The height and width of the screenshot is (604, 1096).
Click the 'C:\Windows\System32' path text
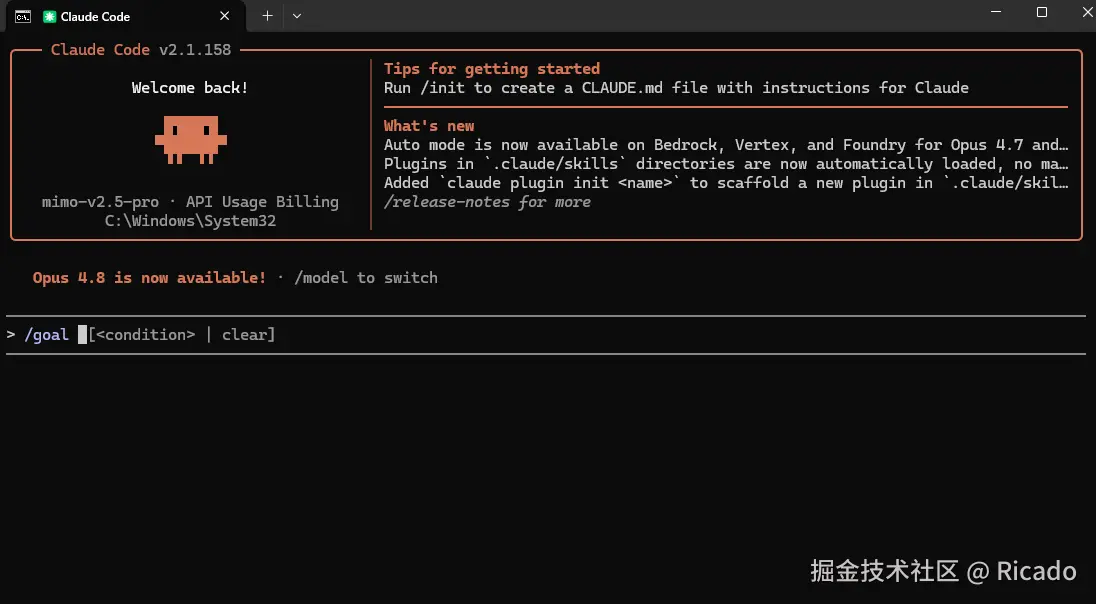pyautogui.click(x=190, y=221)
